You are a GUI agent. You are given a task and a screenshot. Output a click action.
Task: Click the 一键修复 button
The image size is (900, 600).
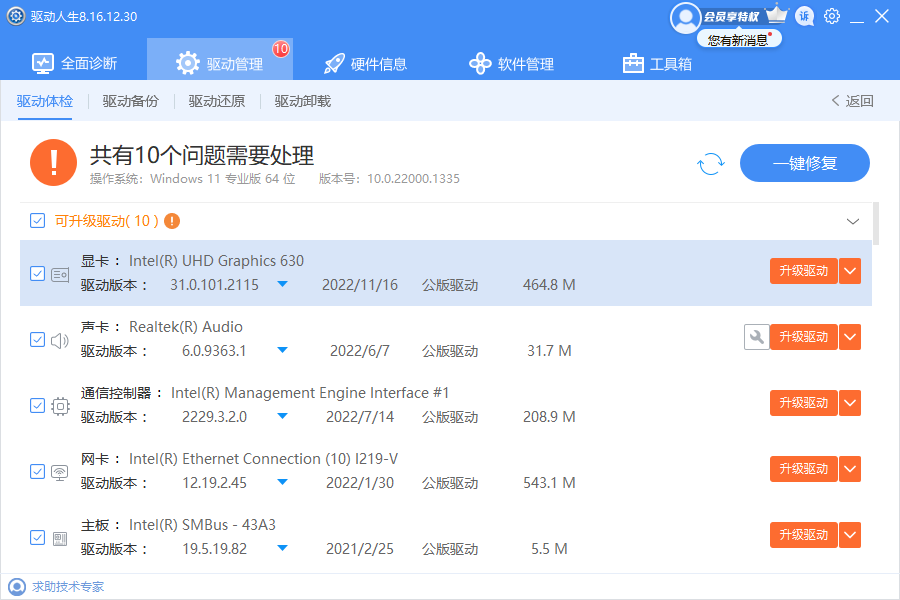point(804,163)
